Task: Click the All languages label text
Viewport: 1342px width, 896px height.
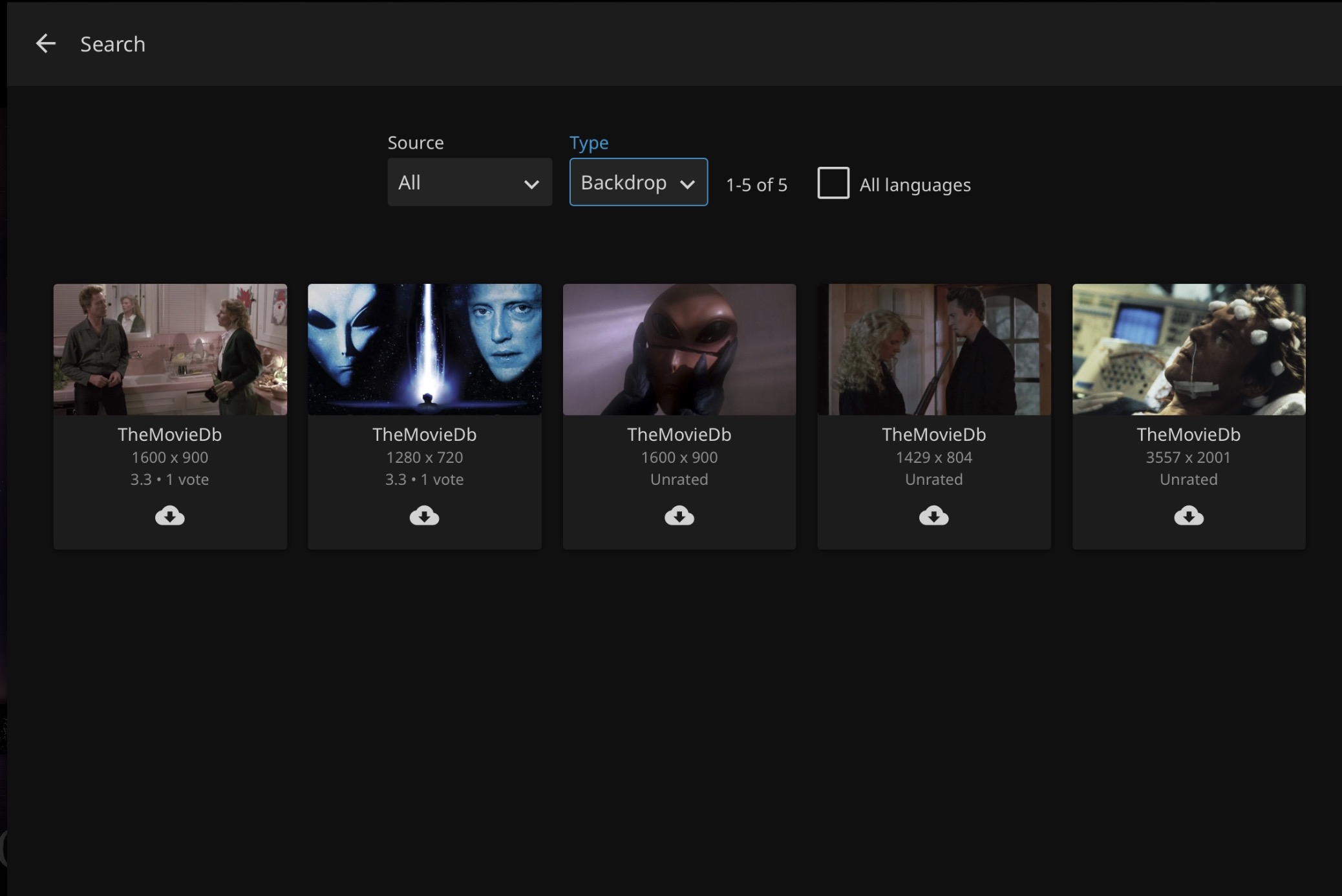Action: (x=915, y=185)
